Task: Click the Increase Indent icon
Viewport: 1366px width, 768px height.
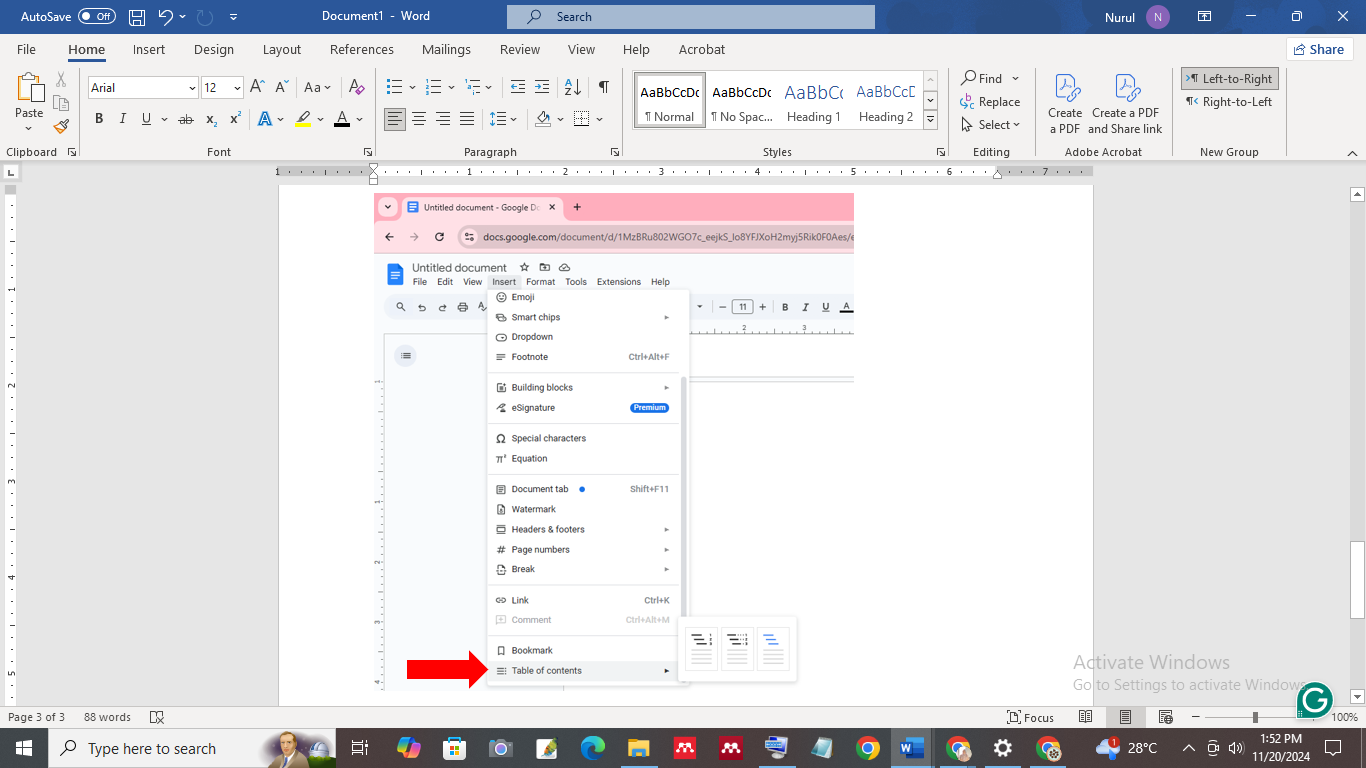Action: 541,88
